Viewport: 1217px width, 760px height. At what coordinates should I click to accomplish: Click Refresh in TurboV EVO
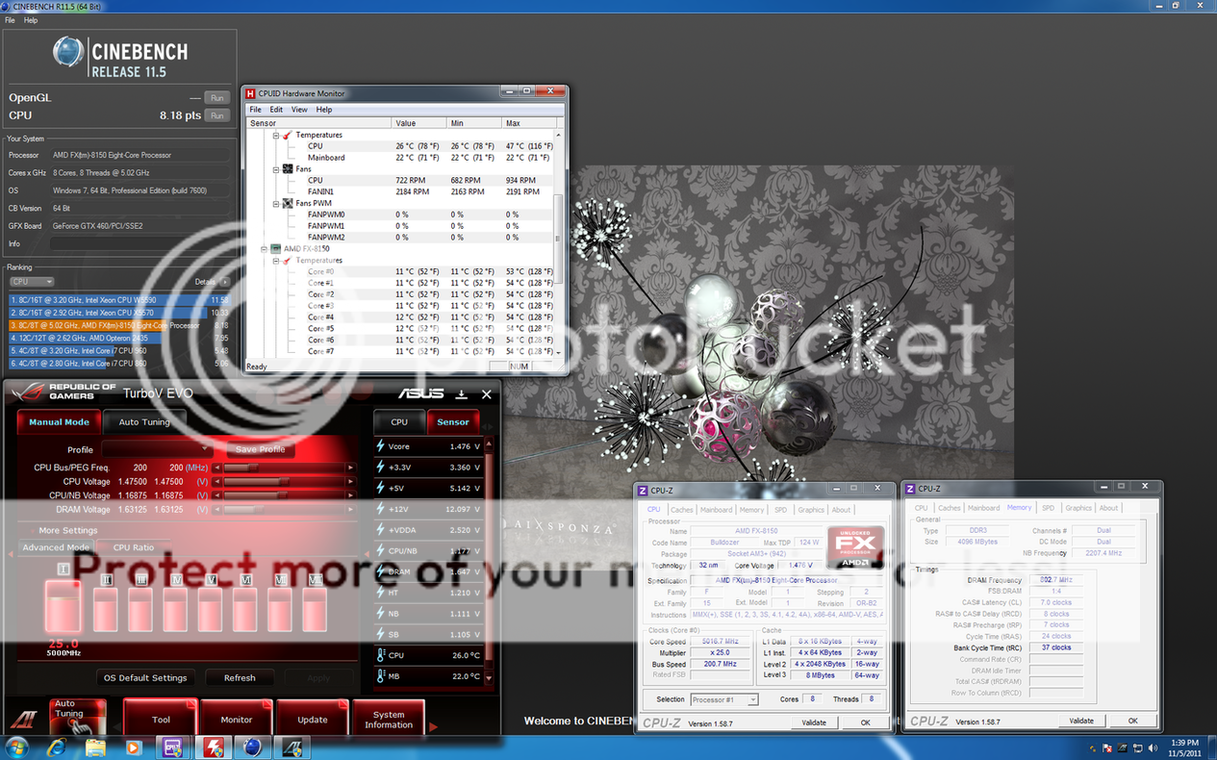[x=239, y=677]
